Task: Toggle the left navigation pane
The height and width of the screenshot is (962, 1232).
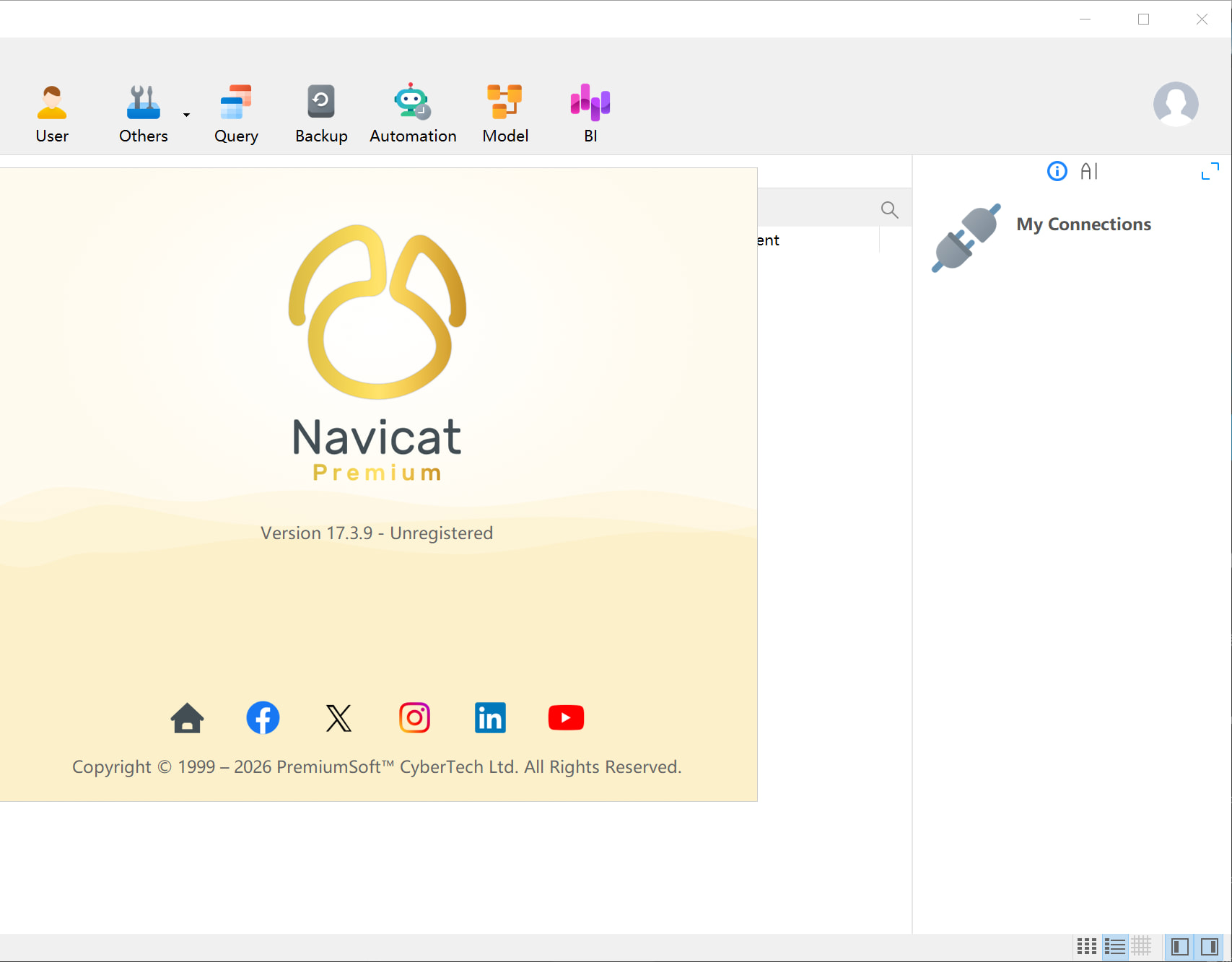Action: click(1180, 946)
